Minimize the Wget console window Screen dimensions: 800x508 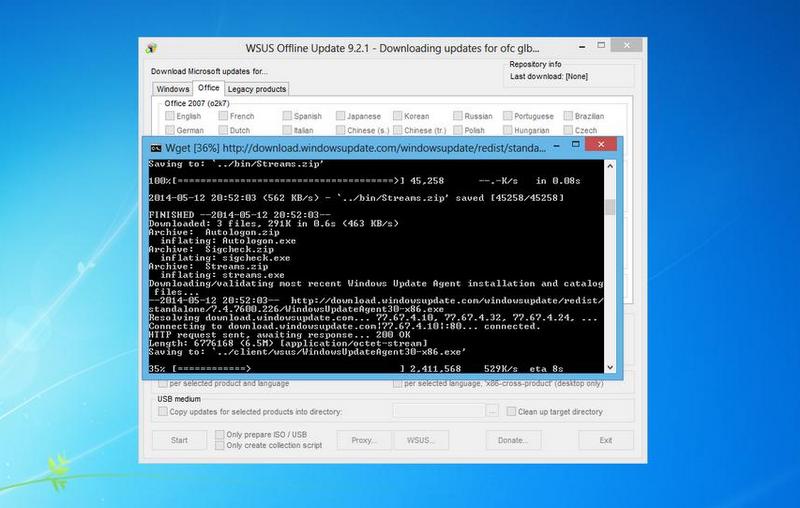click(x=557, y=146)
